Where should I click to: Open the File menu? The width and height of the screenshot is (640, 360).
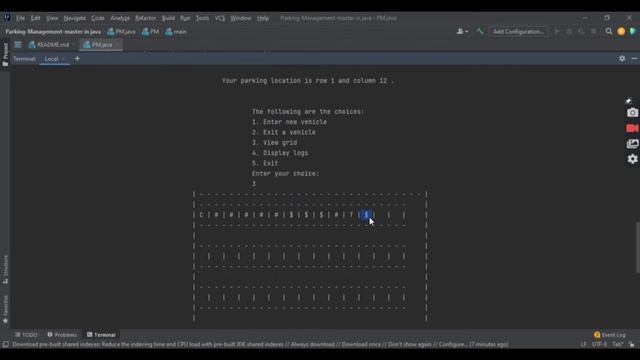click(20, 18)
